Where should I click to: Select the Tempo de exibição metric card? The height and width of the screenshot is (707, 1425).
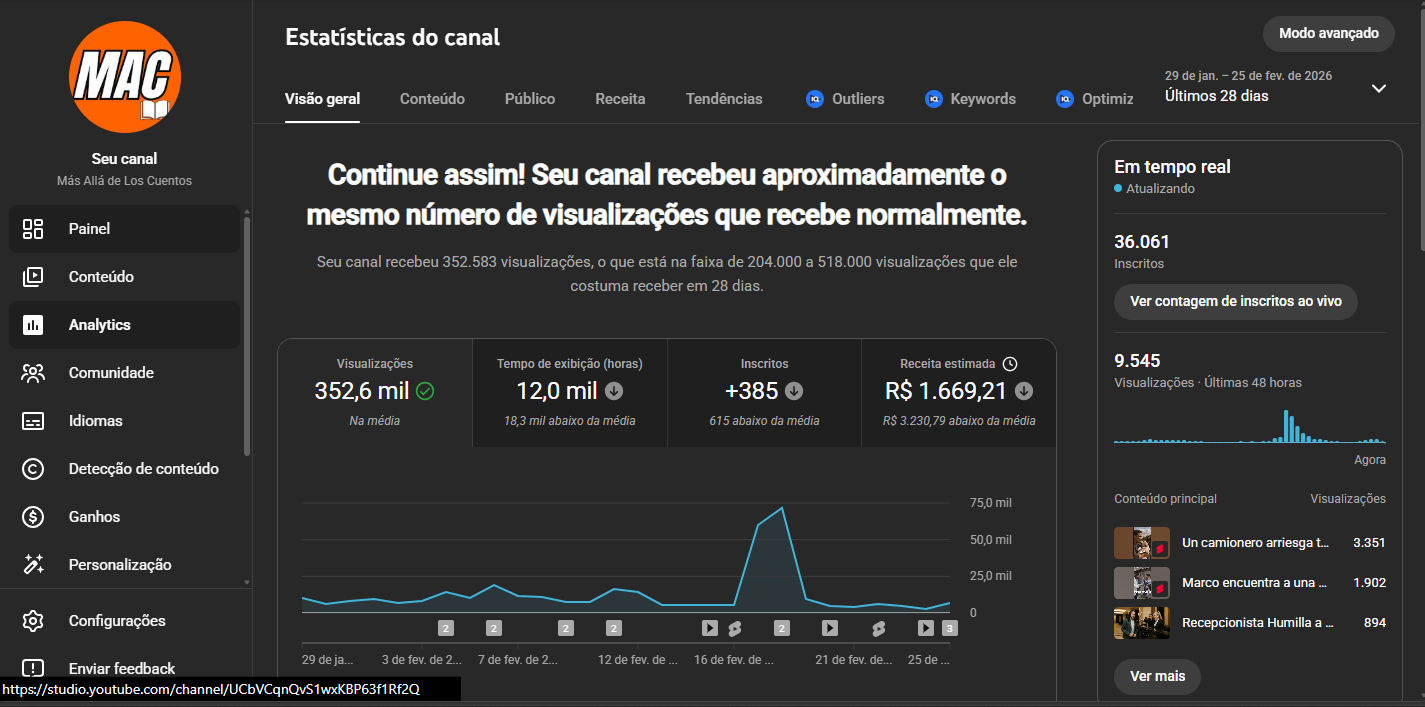570,392
